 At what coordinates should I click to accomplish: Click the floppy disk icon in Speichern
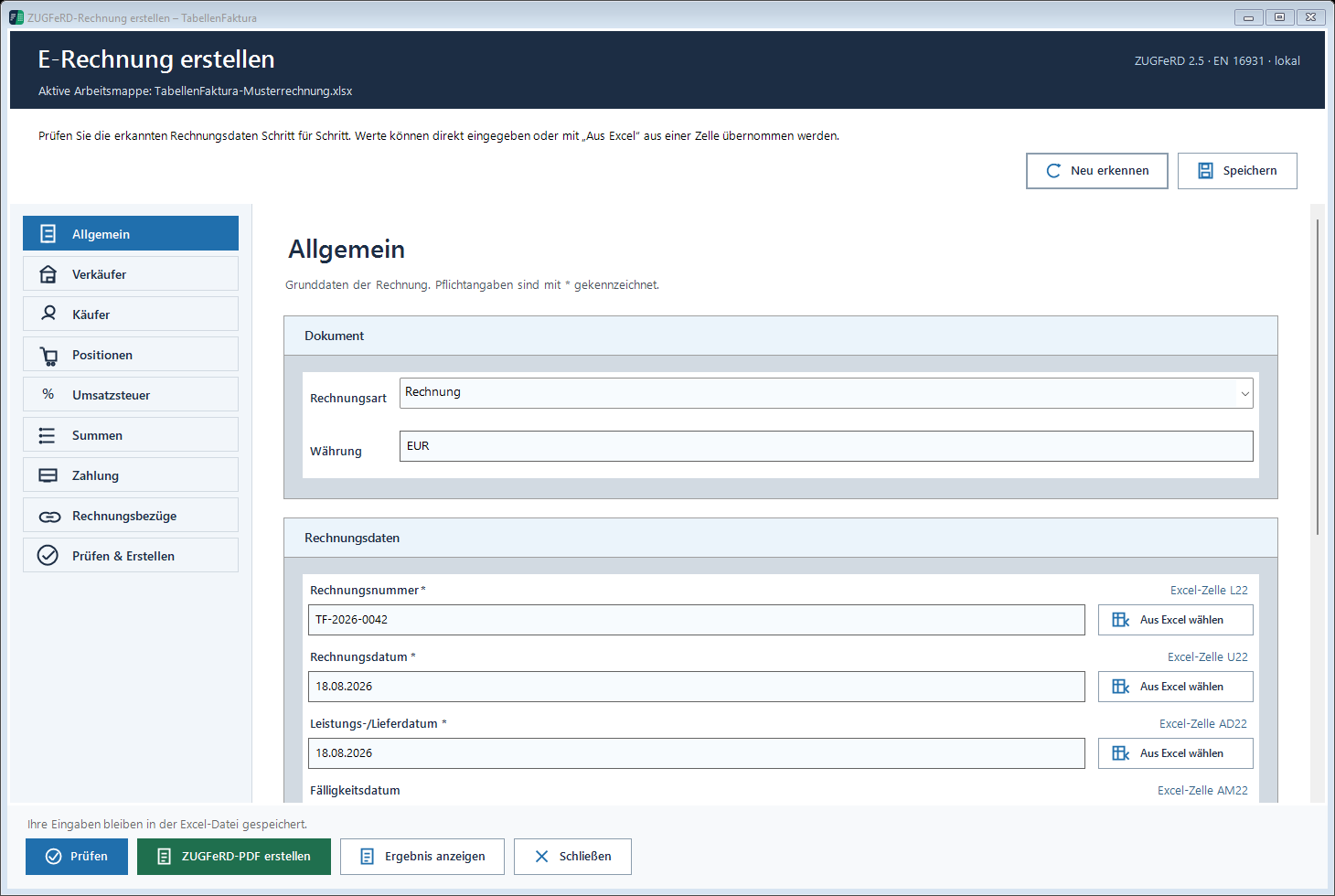tap(1205, 171)
